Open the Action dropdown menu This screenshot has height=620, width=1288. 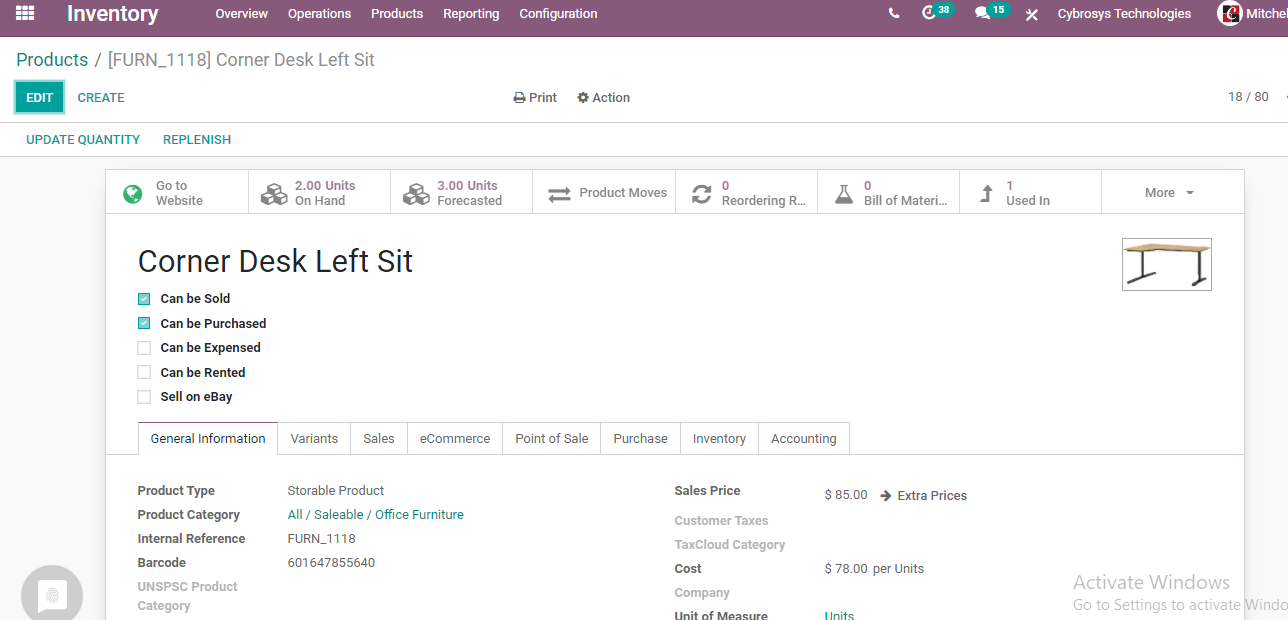tap(603, 98)
